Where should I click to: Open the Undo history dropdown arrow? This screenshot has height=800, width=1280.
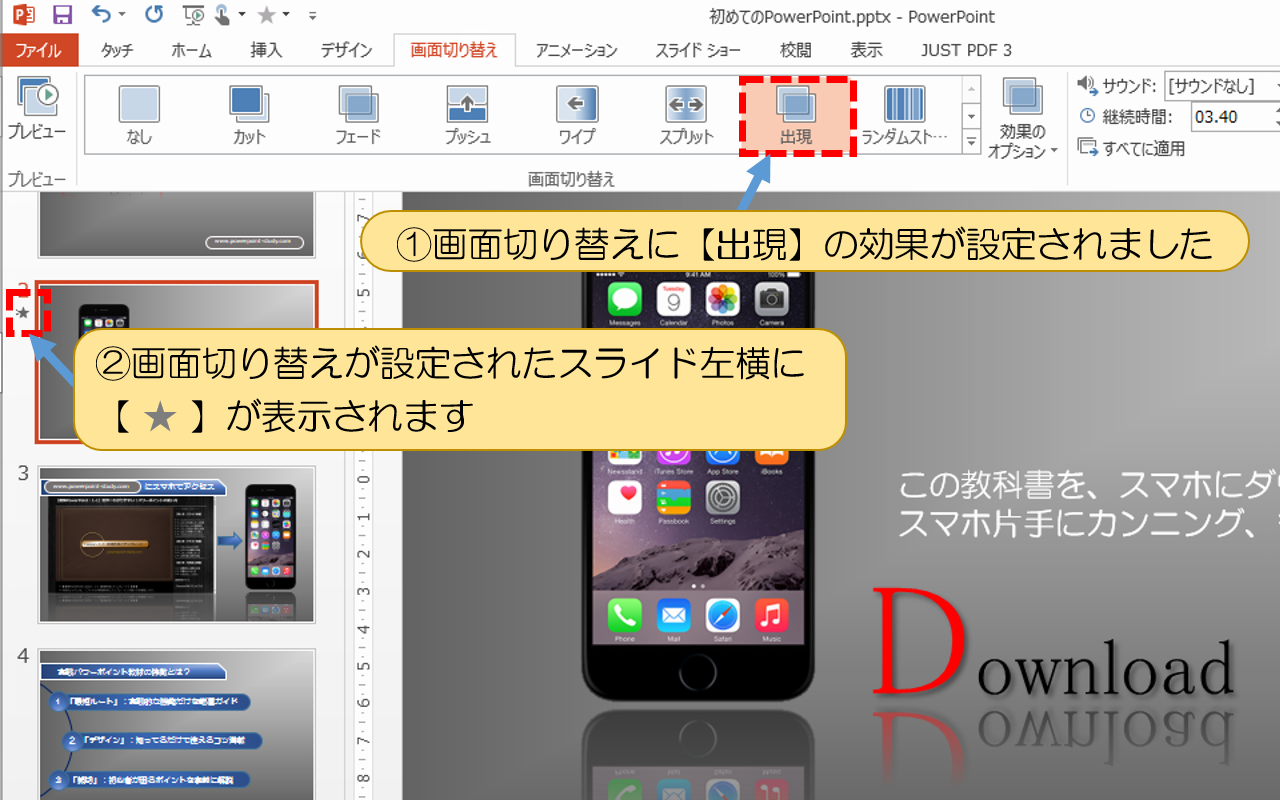122,16
